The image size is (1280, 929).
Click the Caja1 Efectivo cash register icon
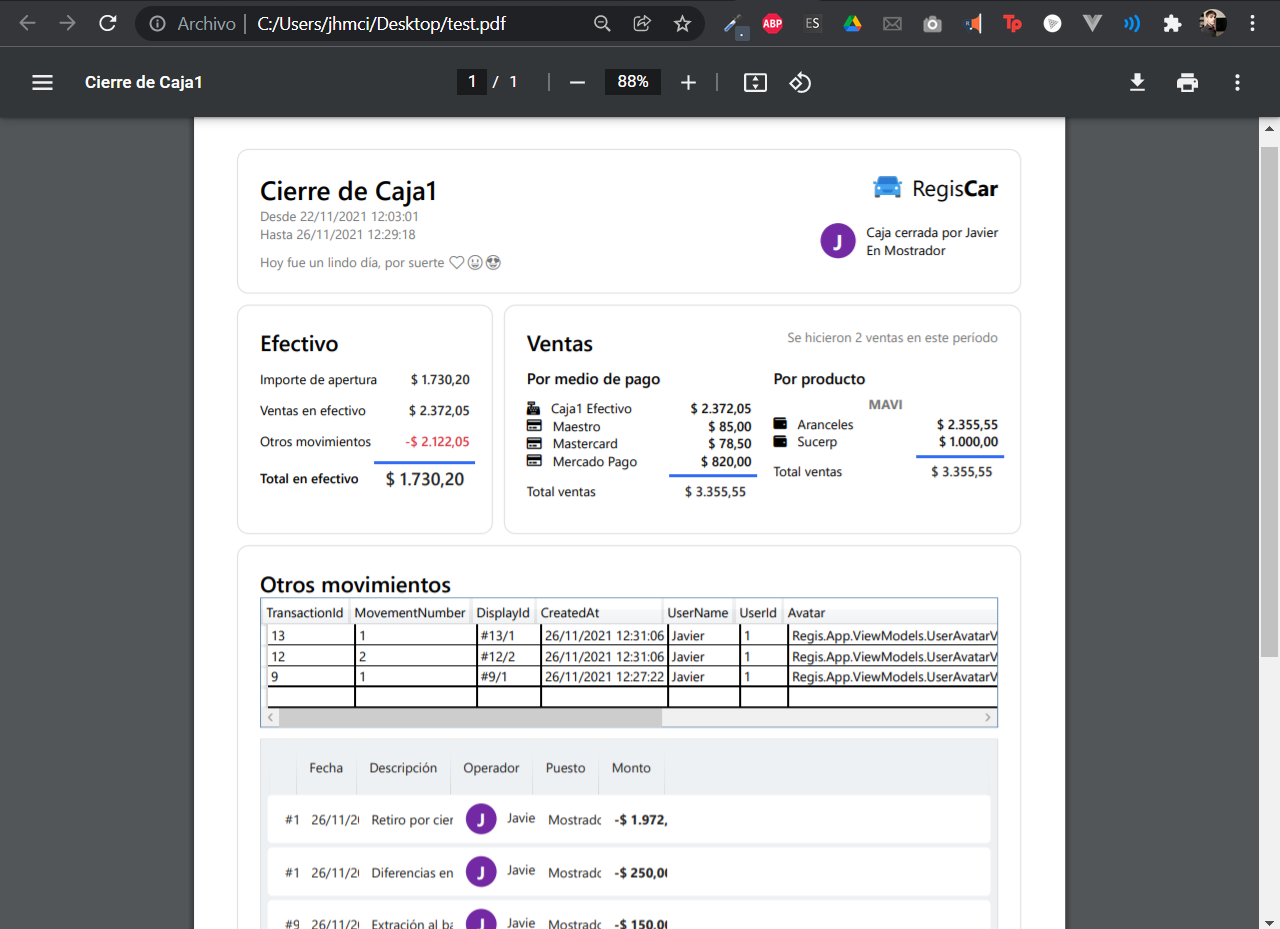(533, 409)
